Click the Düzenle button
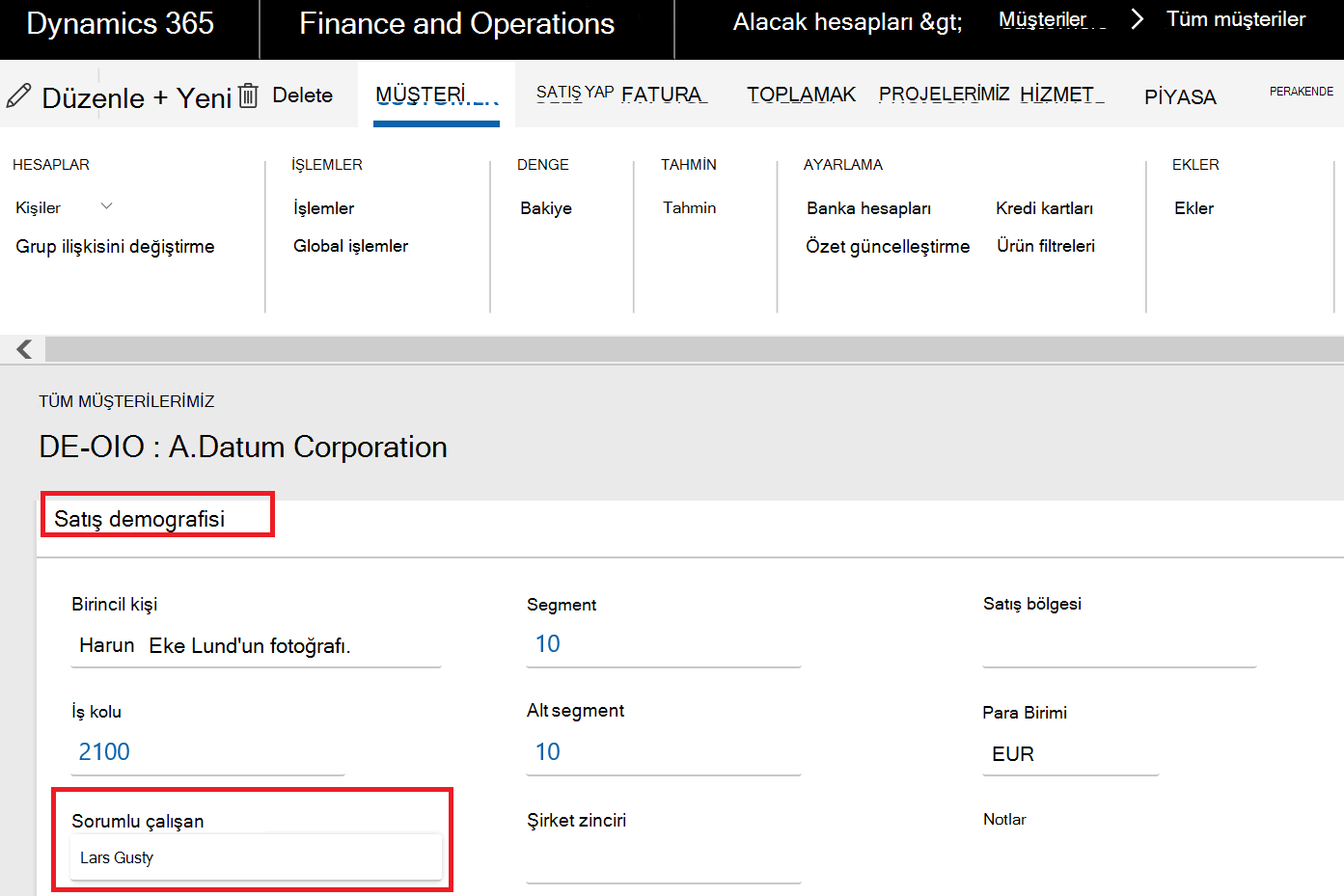 click(93, 97)
